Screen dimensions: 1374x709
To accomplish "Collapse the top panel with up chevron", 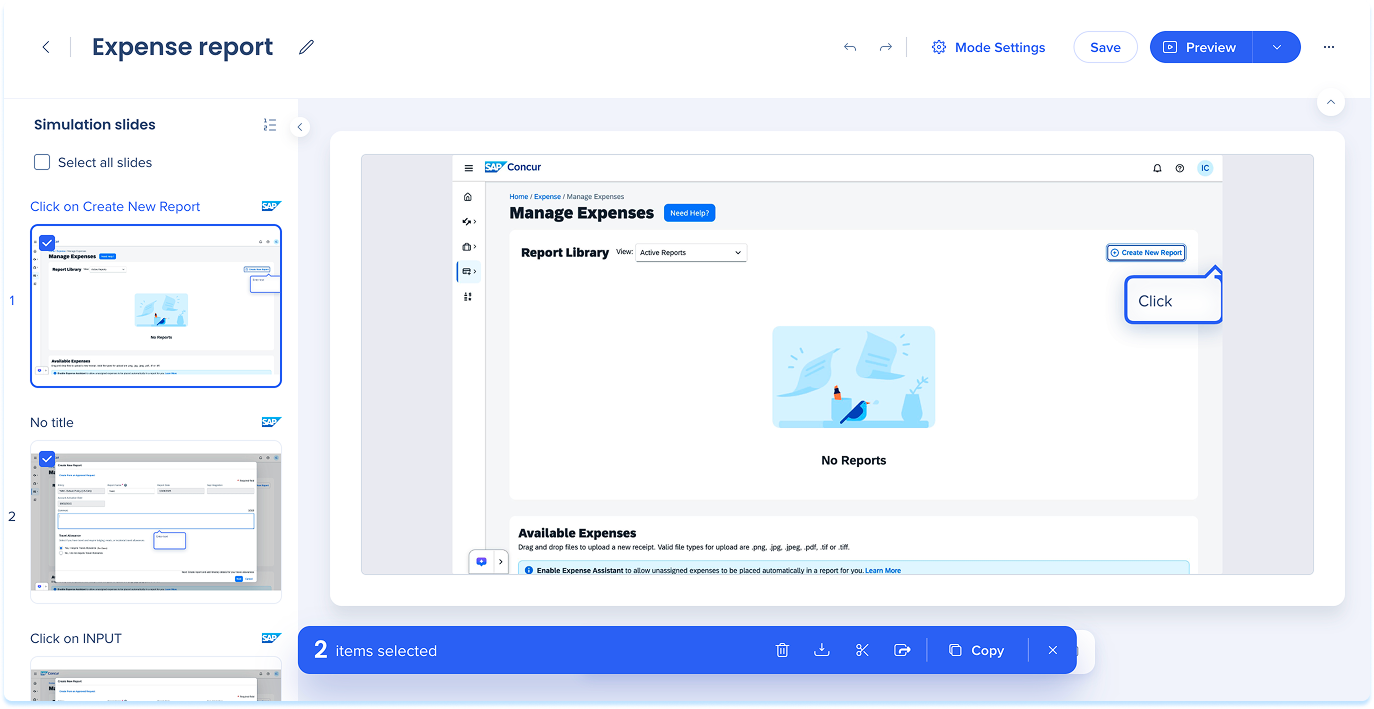I will [1330, 102].
